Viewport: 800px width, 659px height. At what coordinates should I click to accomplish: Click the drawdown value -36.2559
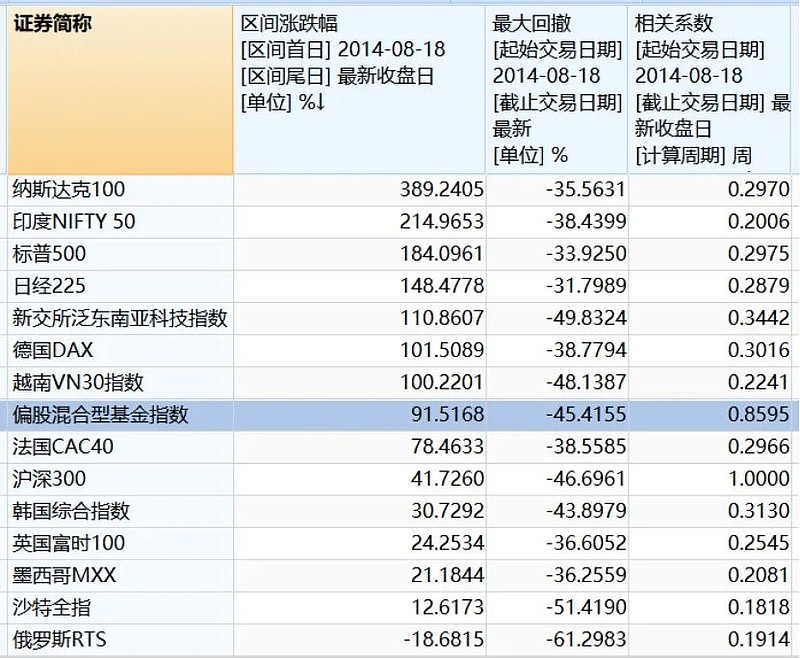(586, 575)
